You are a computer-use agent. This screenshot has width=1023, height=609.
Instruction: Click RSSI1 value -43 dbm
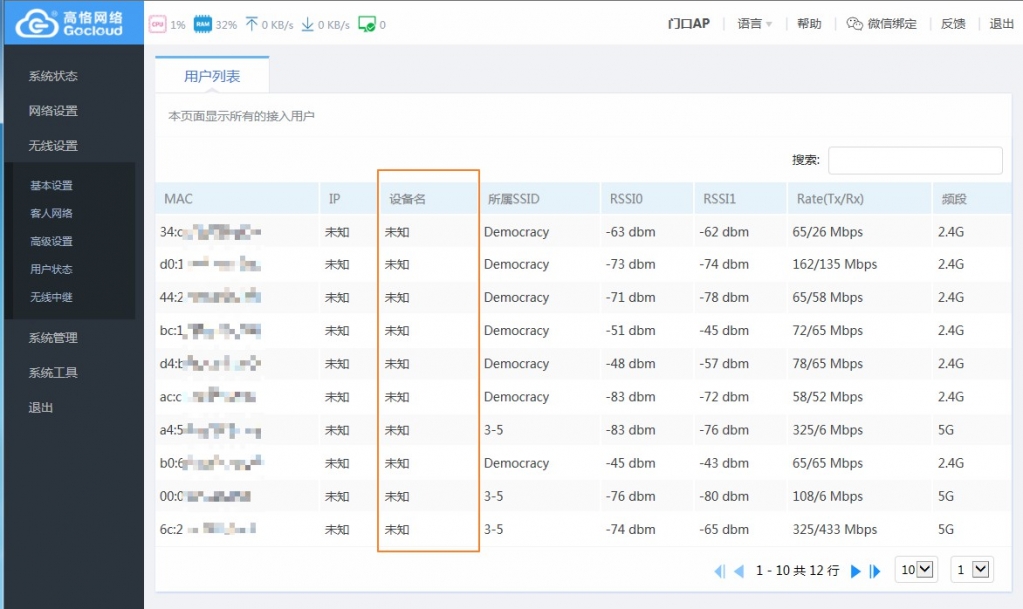tap(724, 463)
